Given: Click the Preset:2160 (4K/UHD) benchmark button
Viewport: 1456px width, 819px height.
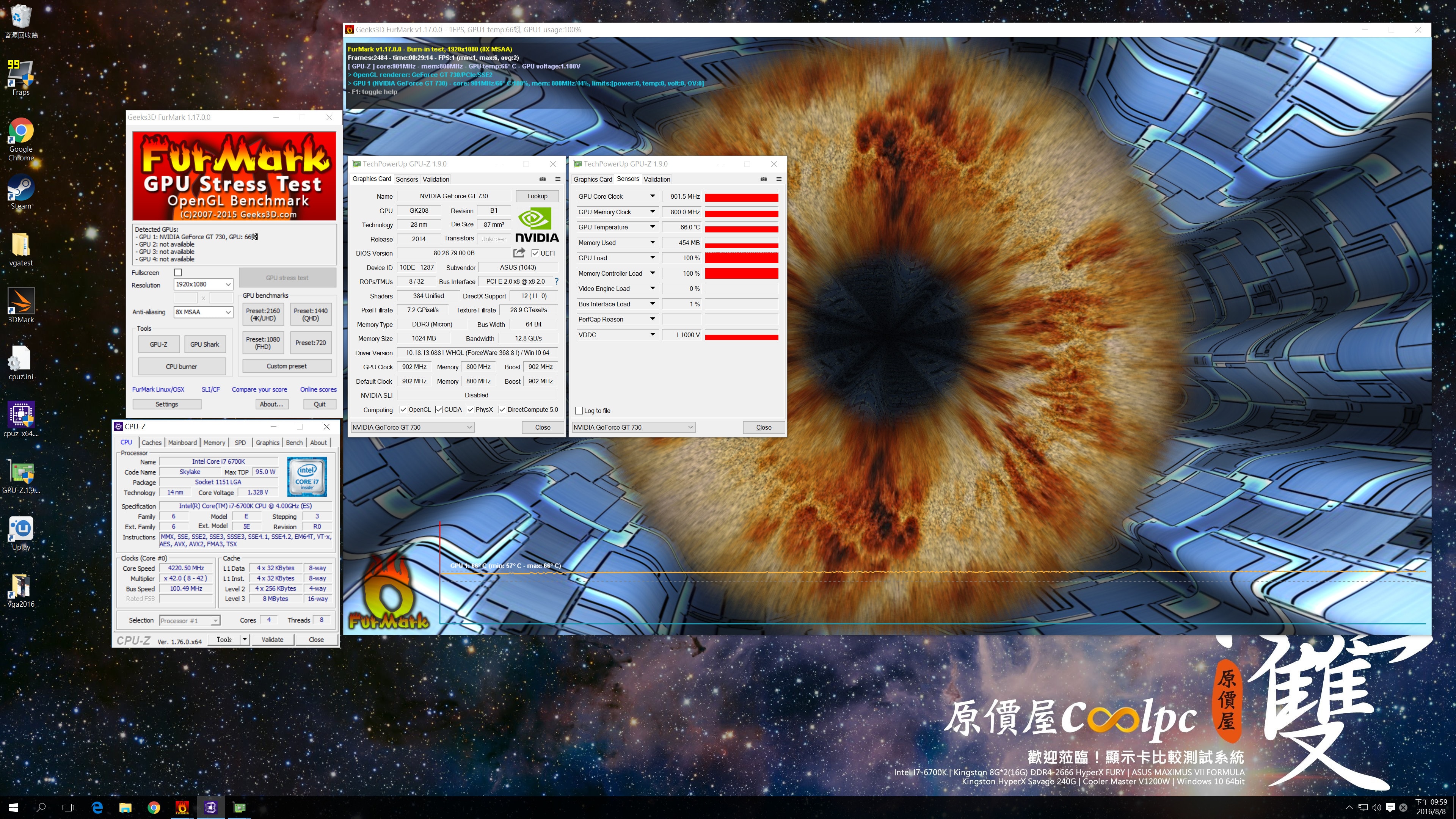Looking at the screenshot, I should [x=263, y=314].
